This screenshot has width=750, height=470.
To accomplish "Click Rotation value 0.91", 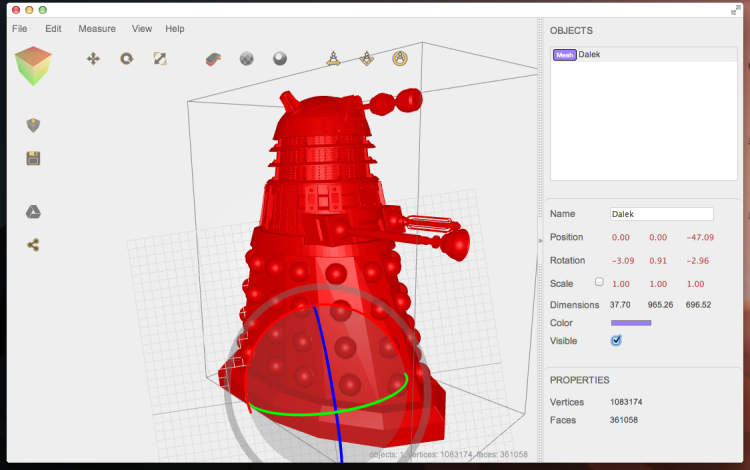I will (658, 261).
